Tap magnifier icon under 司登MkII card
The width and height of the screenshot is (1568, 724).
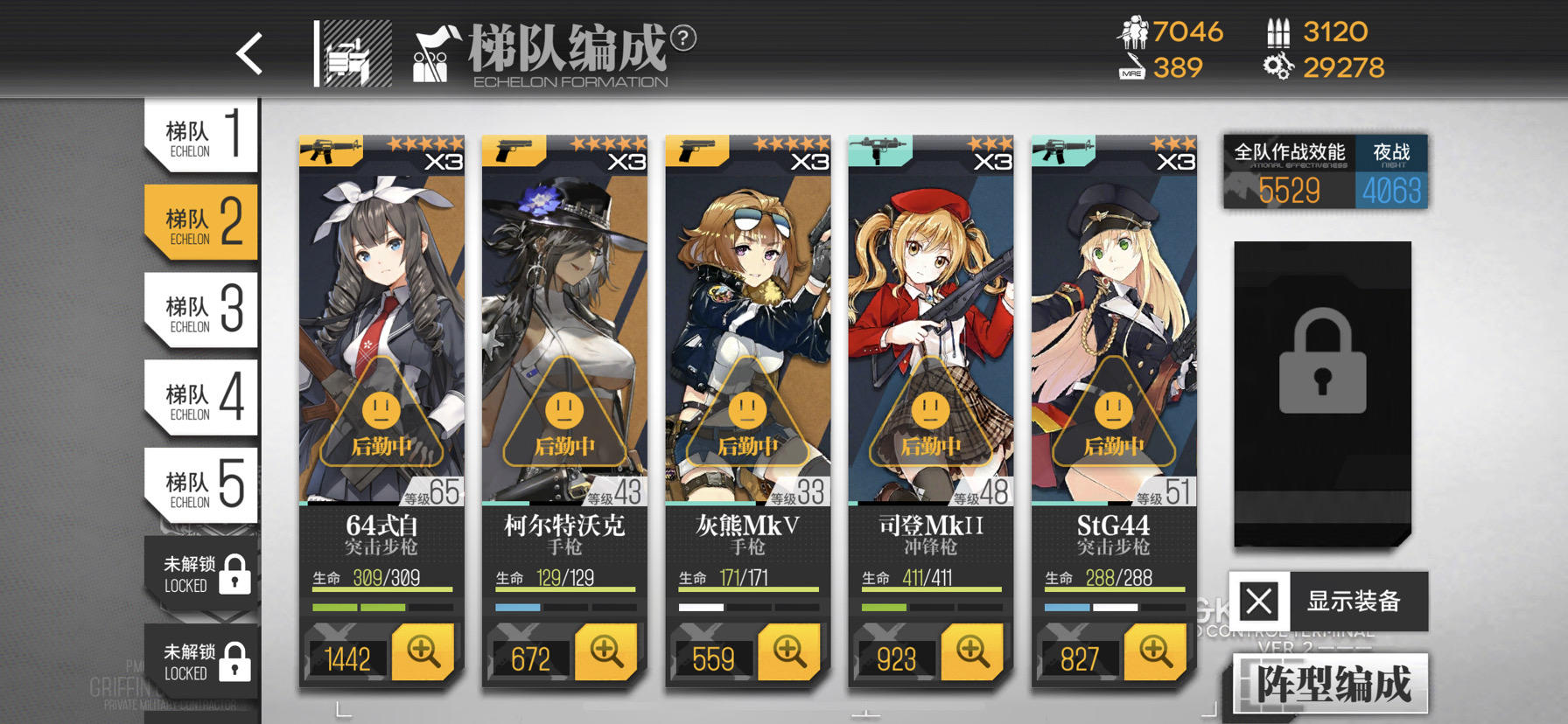pos(972,651)
